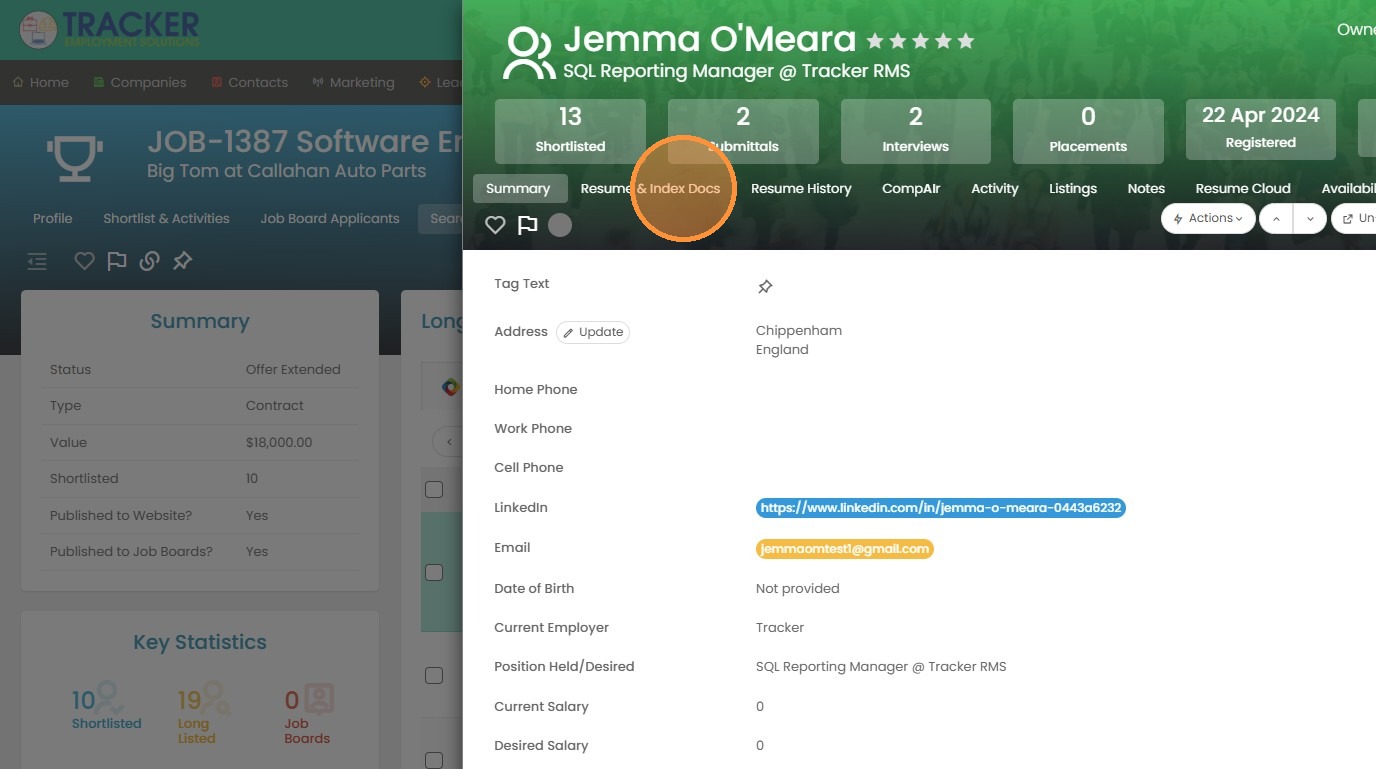
Task: Click the 22 Apr 2024 Registered tile
Action: (1261, 129)
